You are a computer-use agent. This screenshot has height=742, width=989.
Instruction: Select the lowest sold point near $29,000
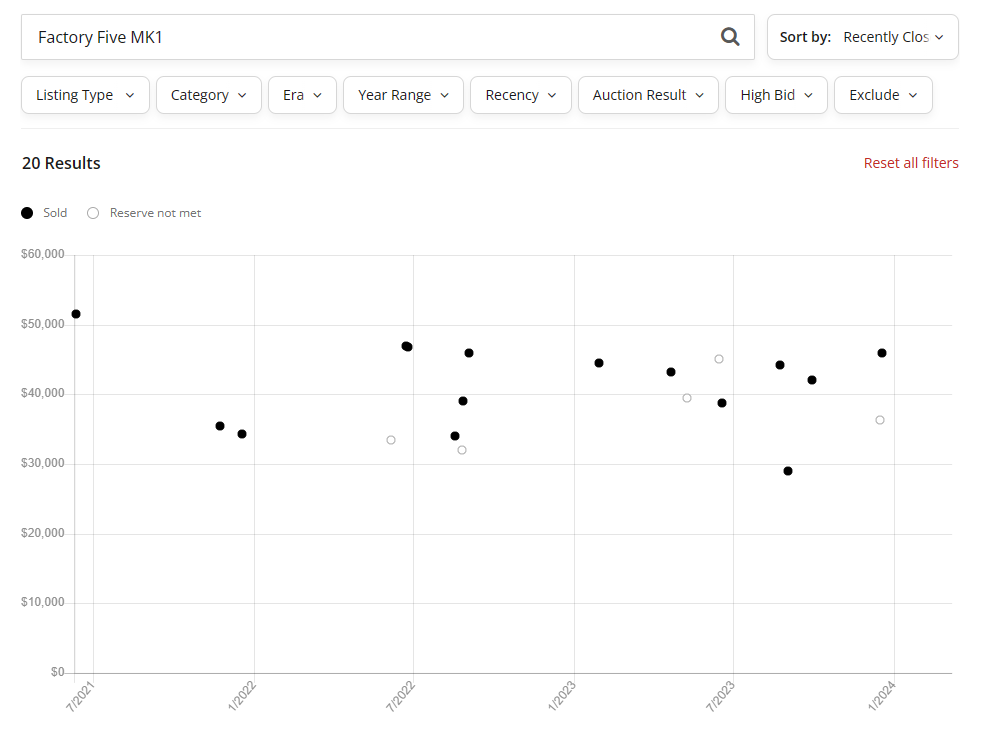pos(788,471)
